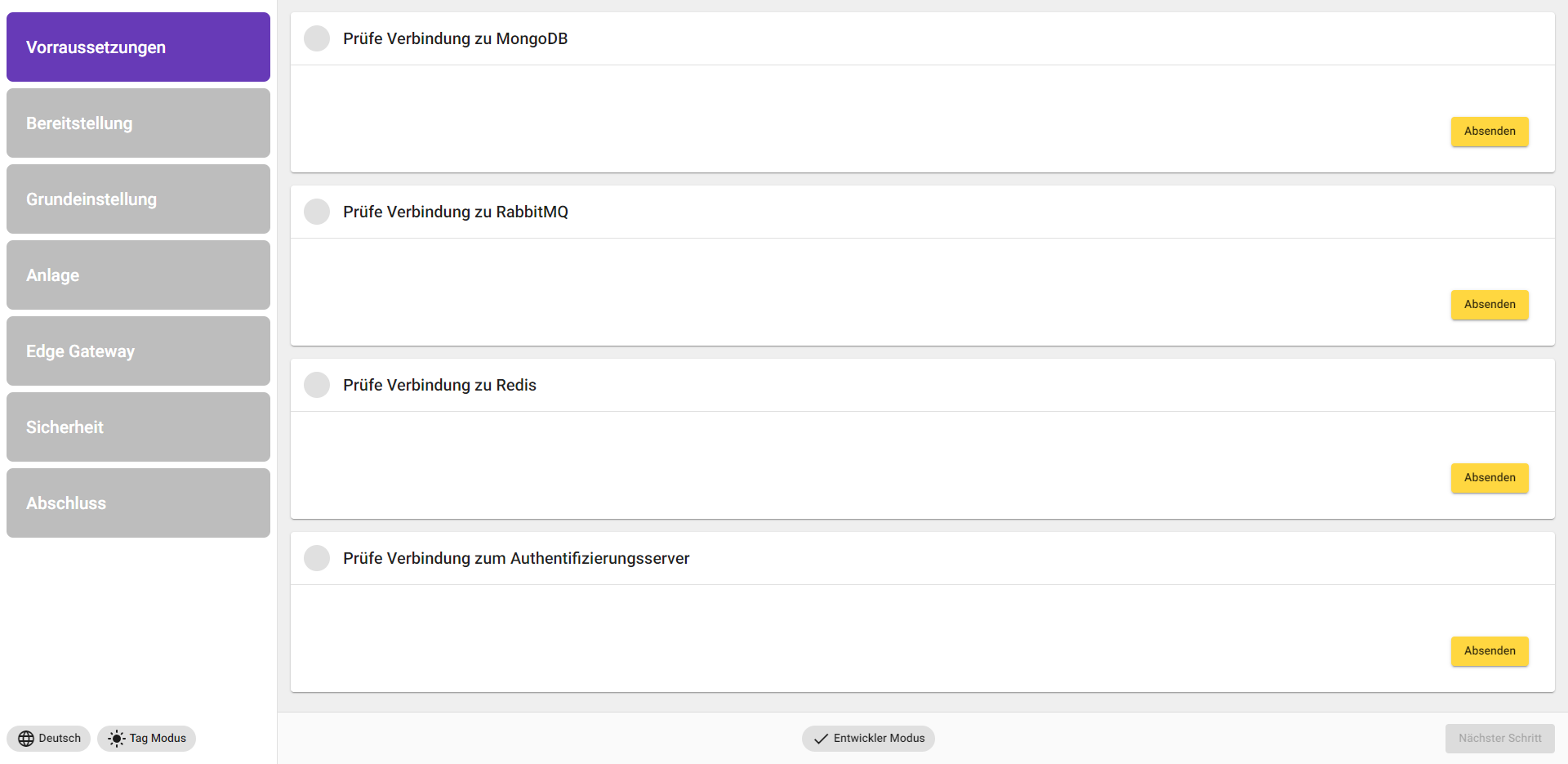Click the Authentifizierungsserver status circle
The image size is (1568, 764).
[x=317, y=558]
